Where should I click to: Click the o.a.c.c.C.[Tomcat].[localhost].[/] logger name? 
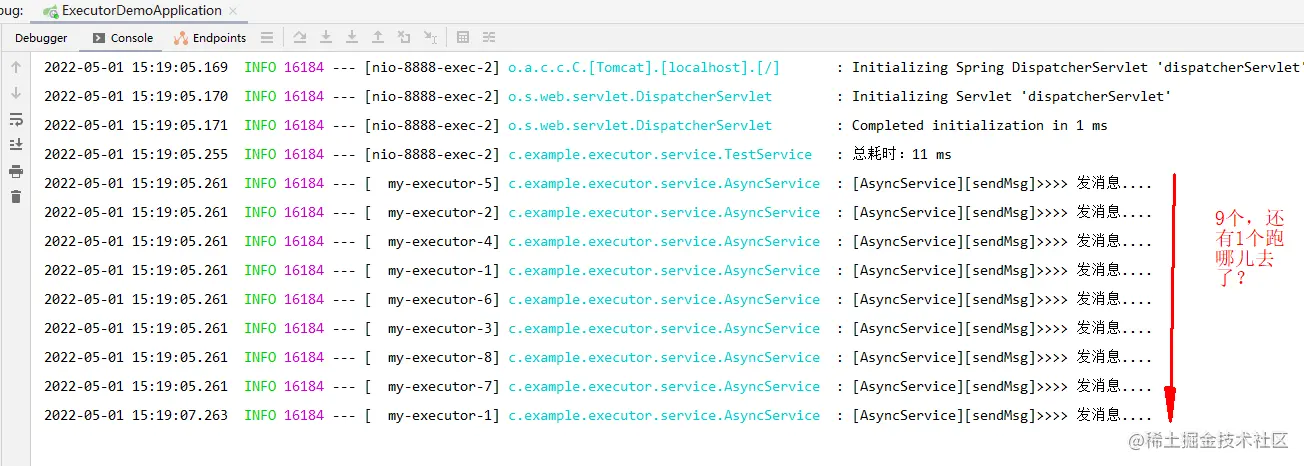tap(644, 68)
